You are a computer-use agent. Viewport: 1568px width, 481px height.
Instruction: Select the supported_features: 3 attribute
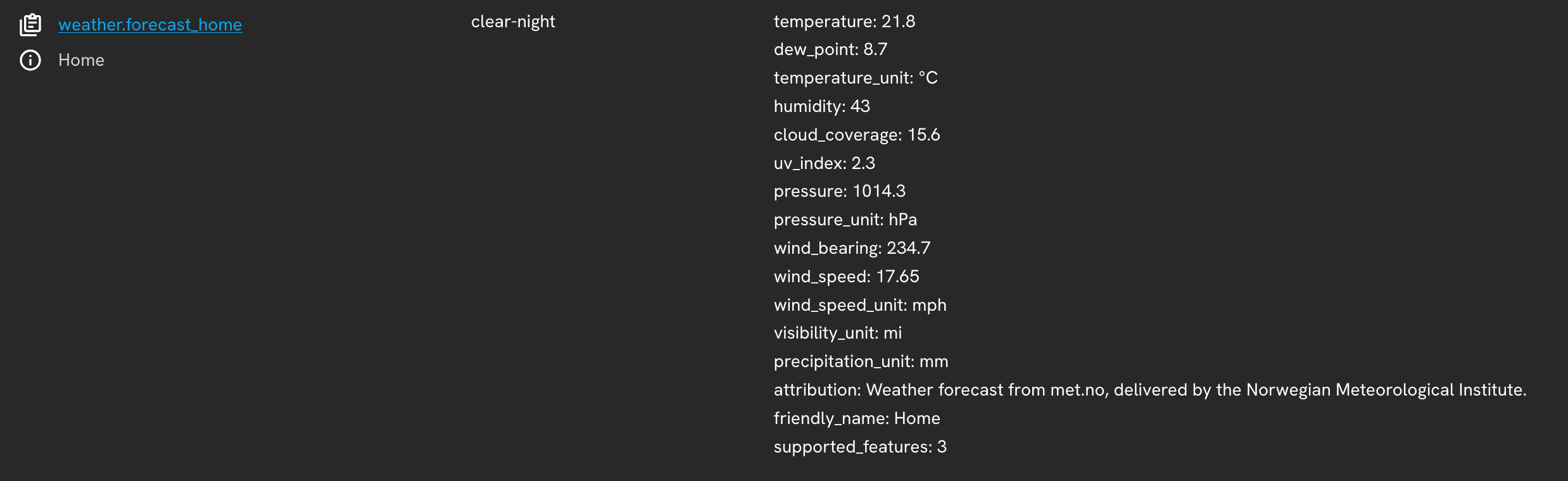(860, 447)
